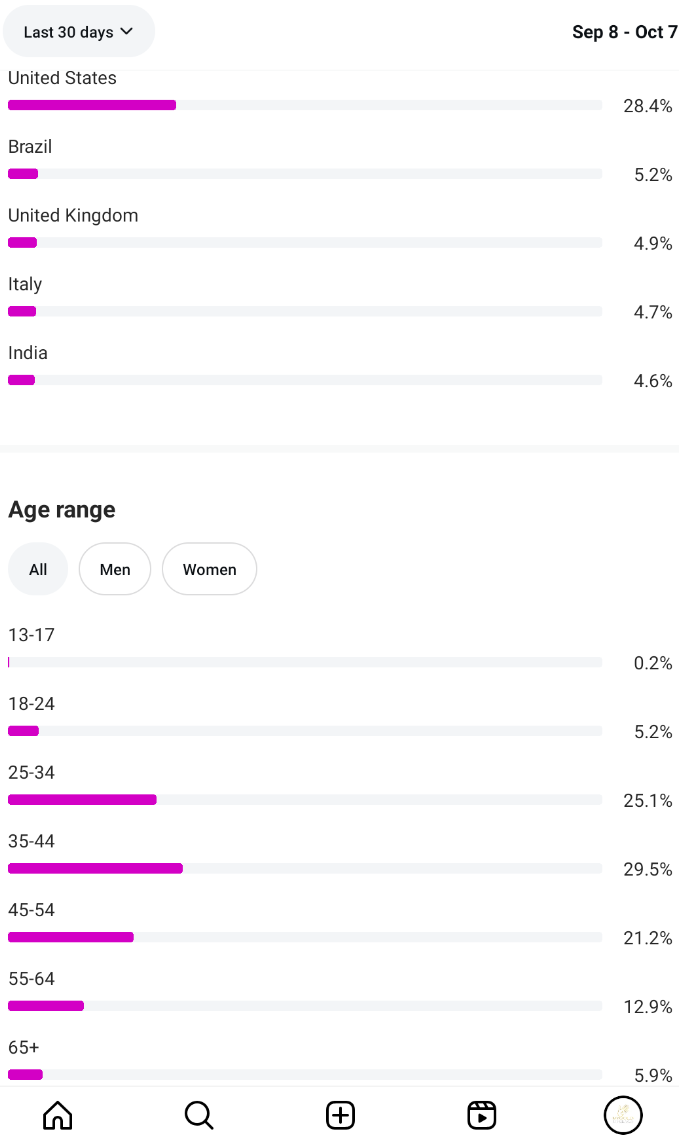Image resolution: width=679 pixels, height=1140 pixels.
Task: Click the United Kingdom label
Action: tap(73, 216)
